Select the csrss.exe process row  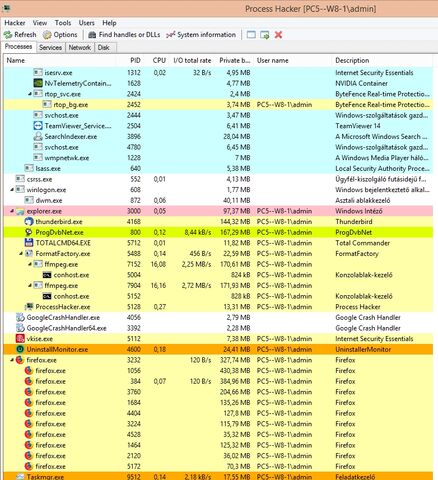click(218, 179)
